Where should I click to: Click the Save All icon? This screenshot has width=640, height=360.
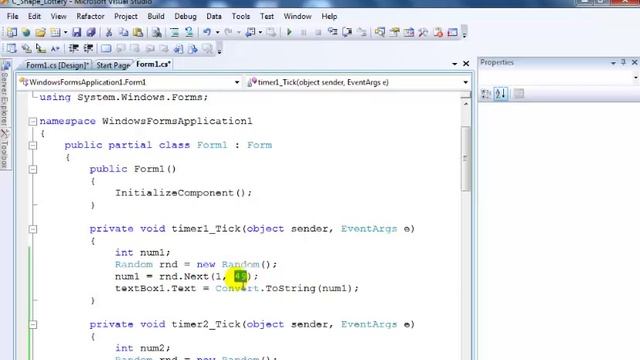[x=91, y=32]
